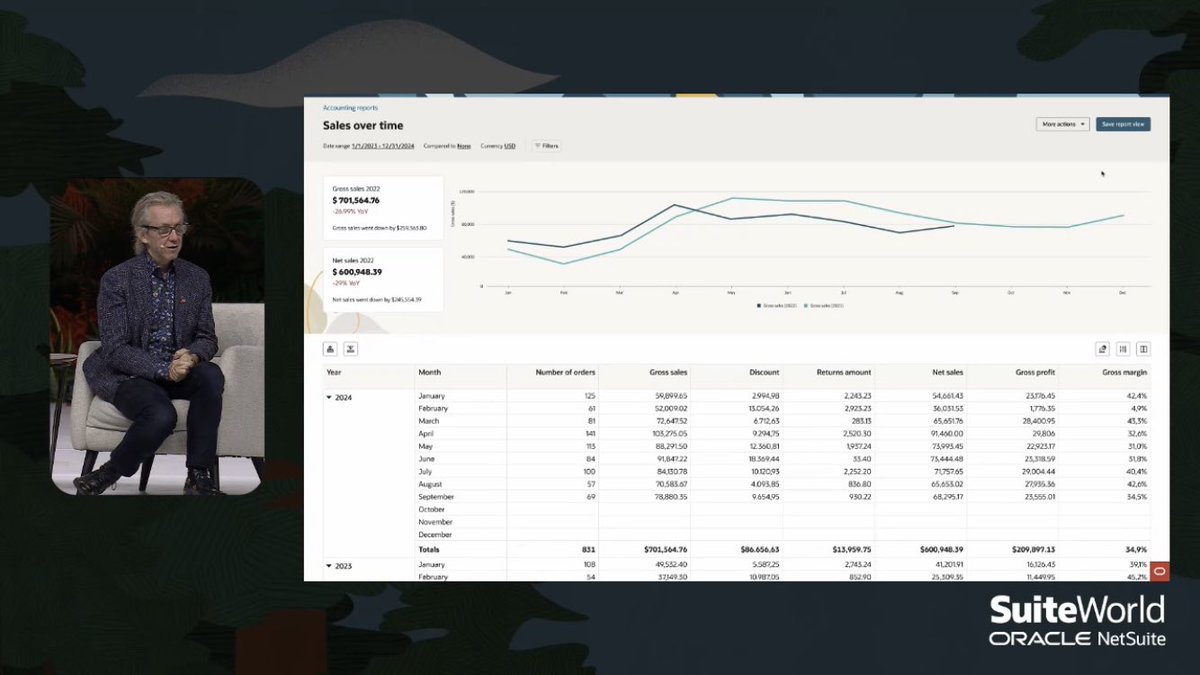Toggle Gross sales (2021) legend swatch
Viewport: 1200px width, 675px height.
point(805,305)
